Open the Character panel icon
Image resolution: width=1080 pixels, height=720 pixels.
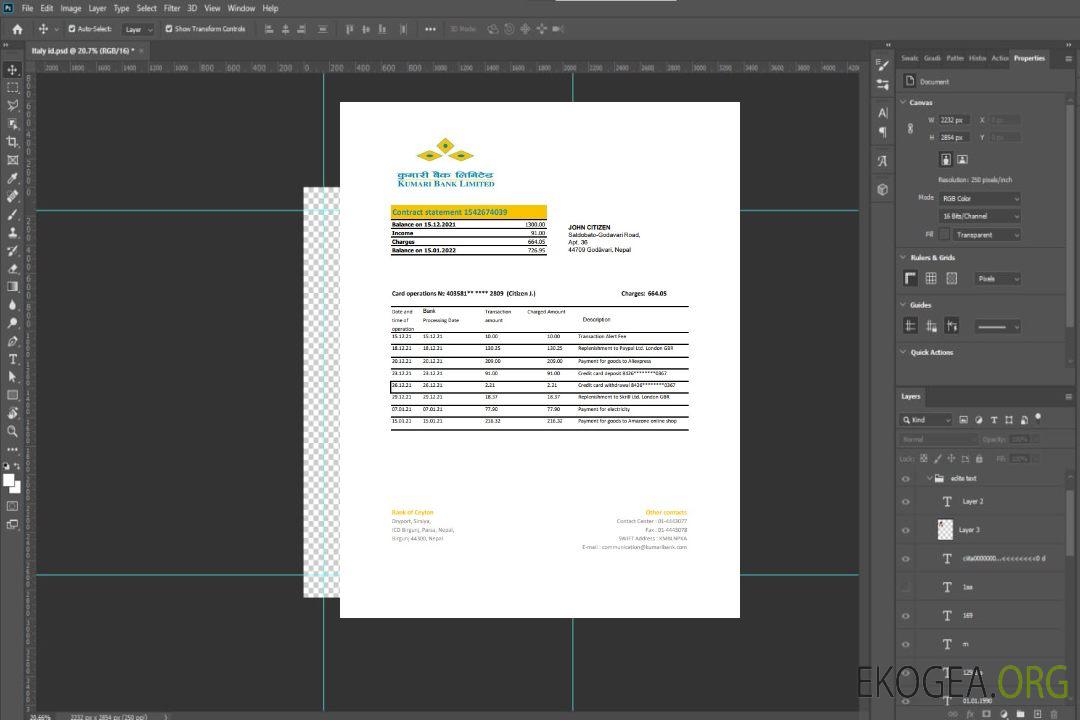click(883, 112)
